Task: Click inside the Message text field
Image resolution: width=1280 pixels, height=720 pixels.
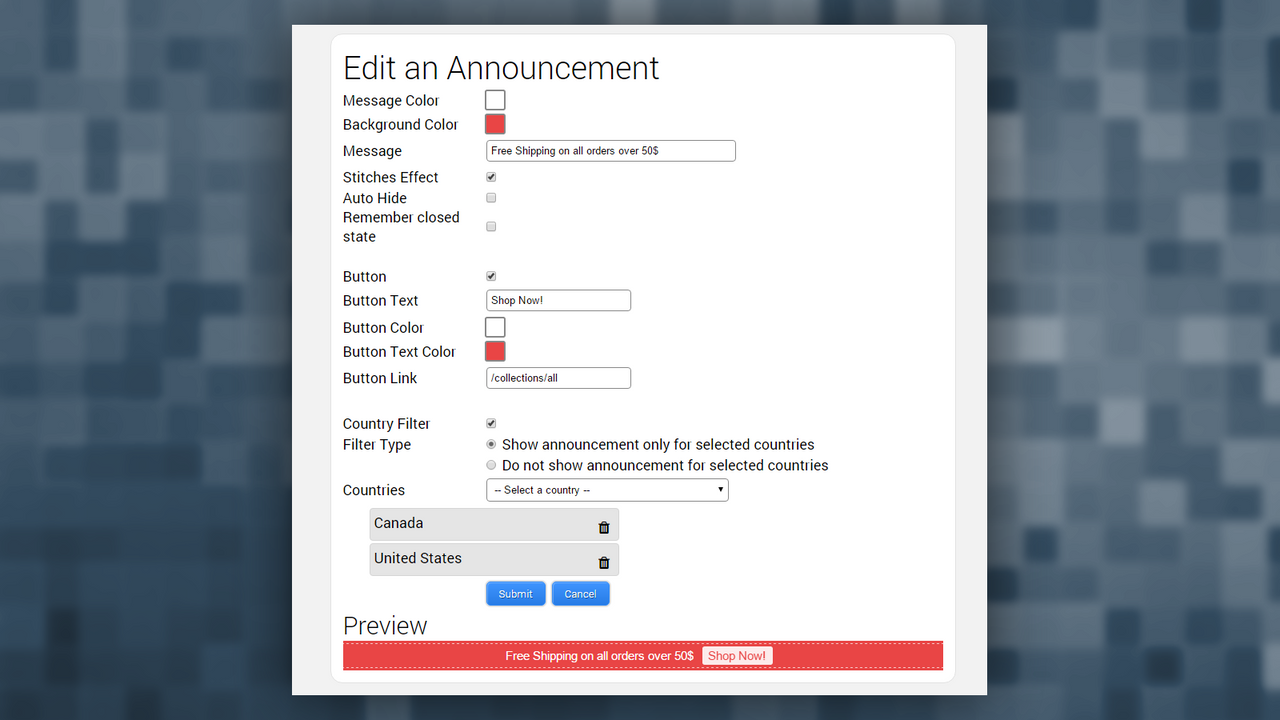Action: coord(610,150)
